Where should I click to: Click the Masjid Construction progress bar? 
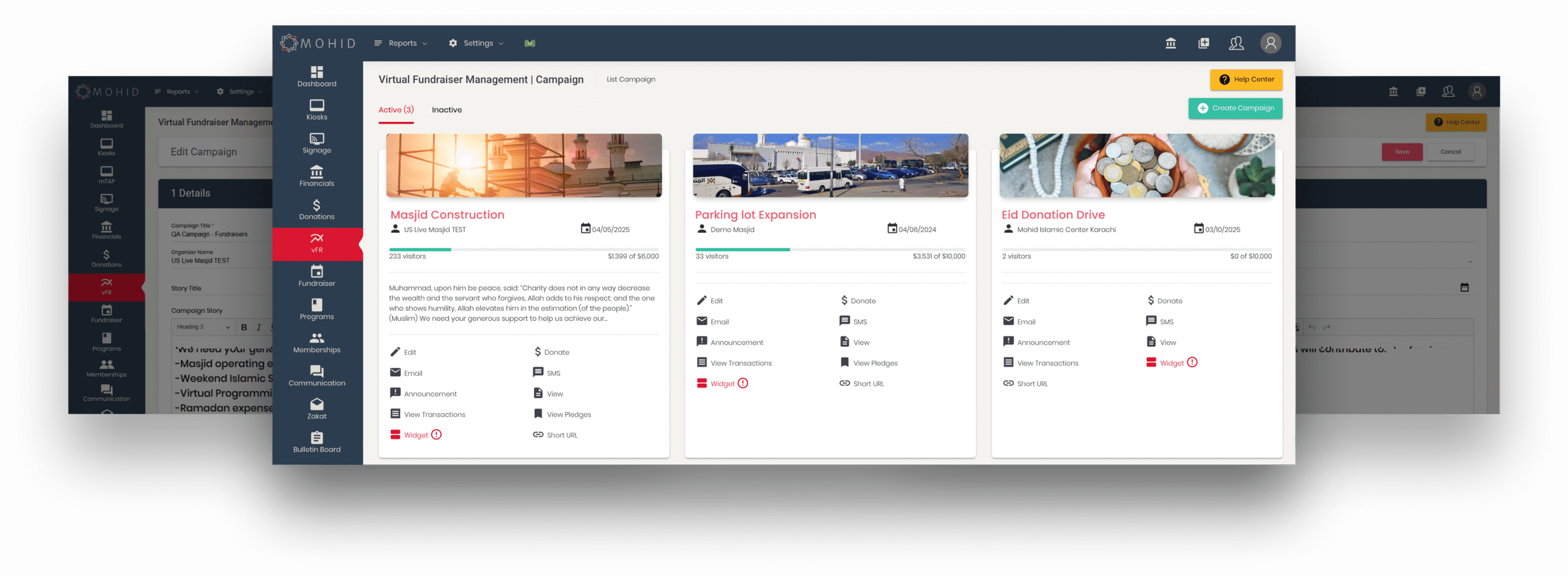click(524, 249)
